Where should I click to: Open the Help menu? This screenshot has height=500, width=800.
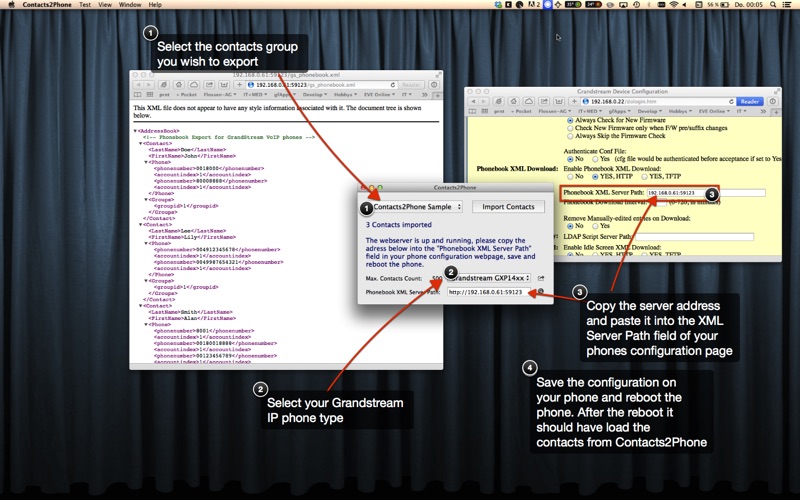pos(155,5)
